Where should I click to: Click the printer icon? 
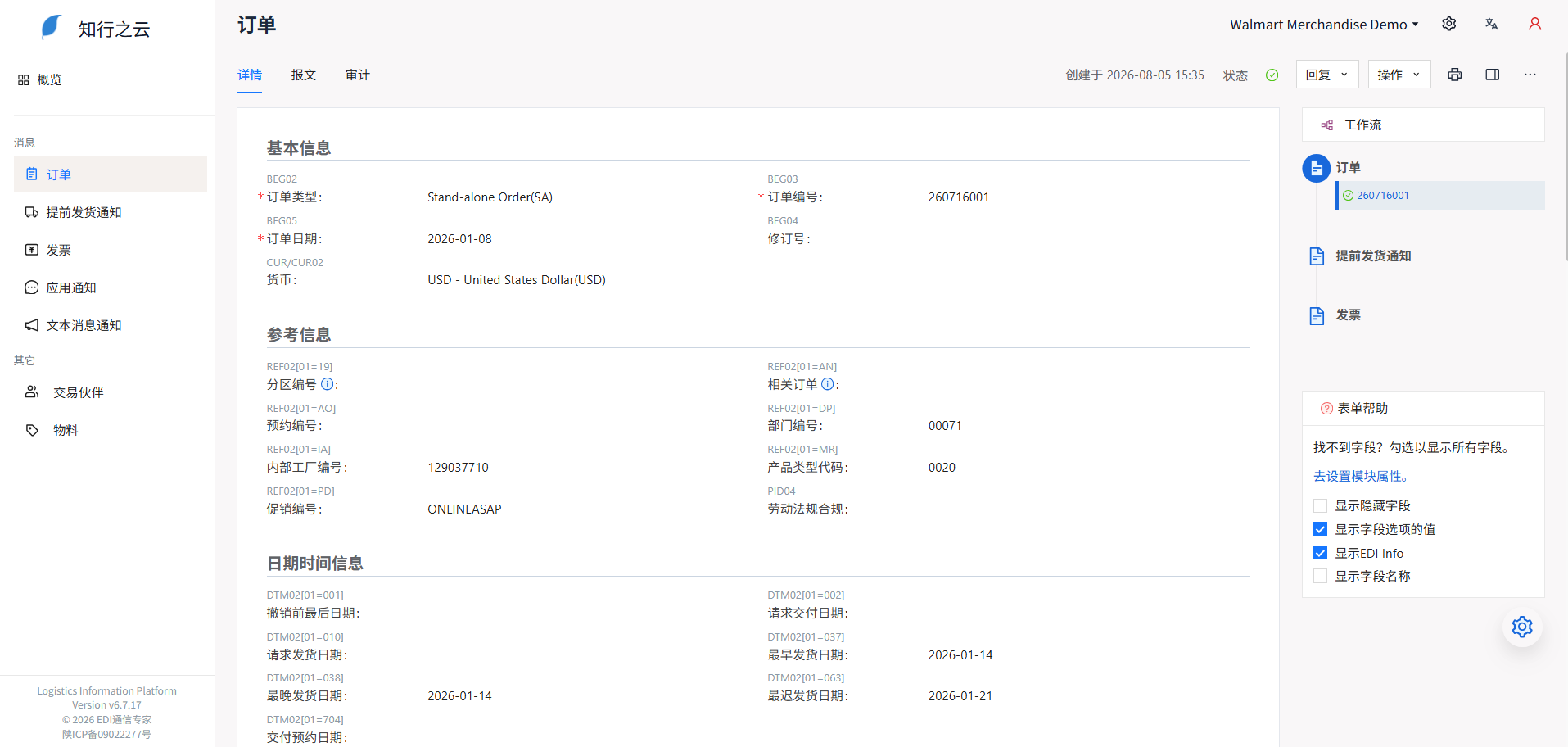[1455, 75]
